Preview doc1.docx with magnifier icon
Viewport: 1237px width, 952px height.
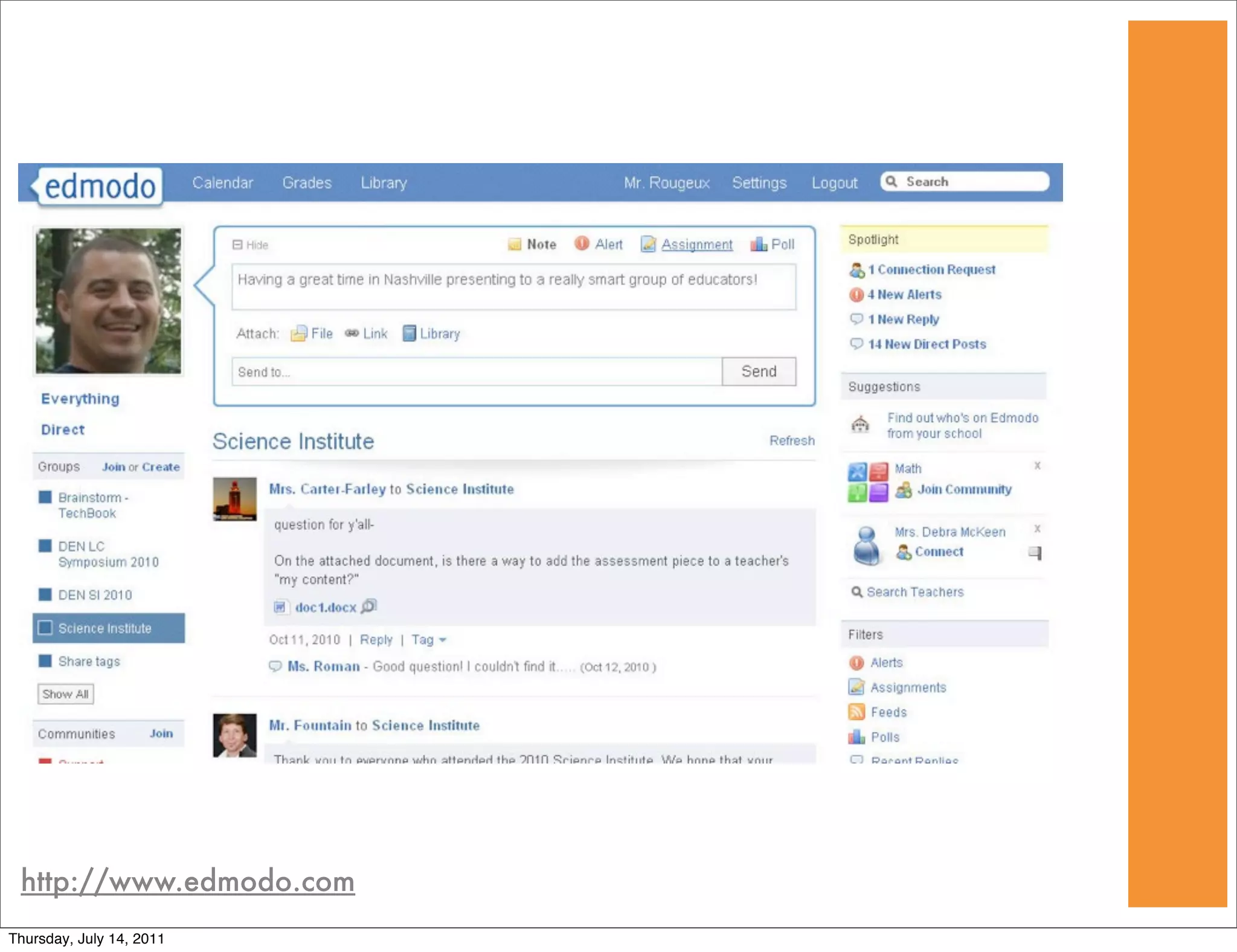pyautogui.click(x=369, y=606)
